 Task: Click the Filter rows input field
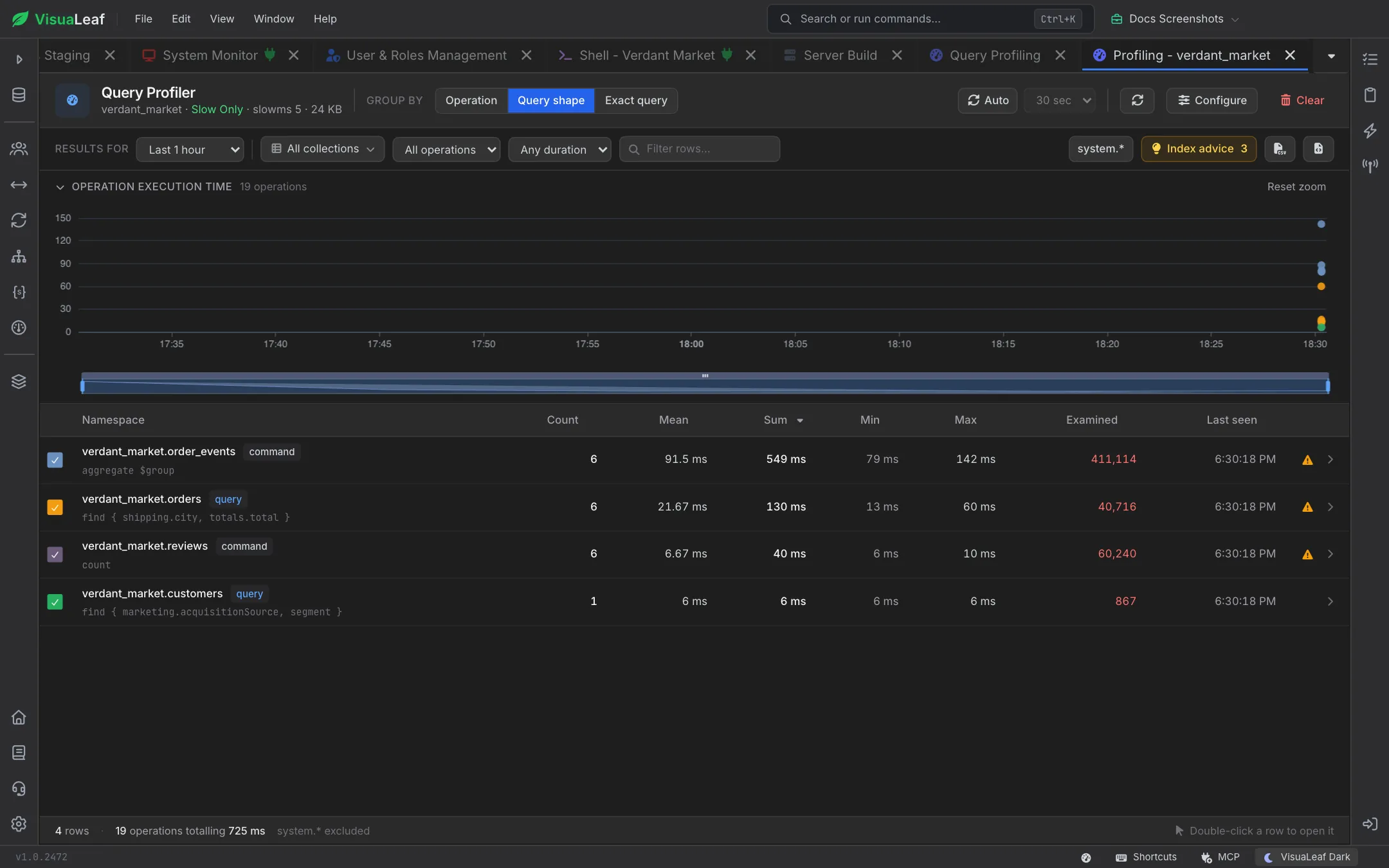click(x=700, y=149)
